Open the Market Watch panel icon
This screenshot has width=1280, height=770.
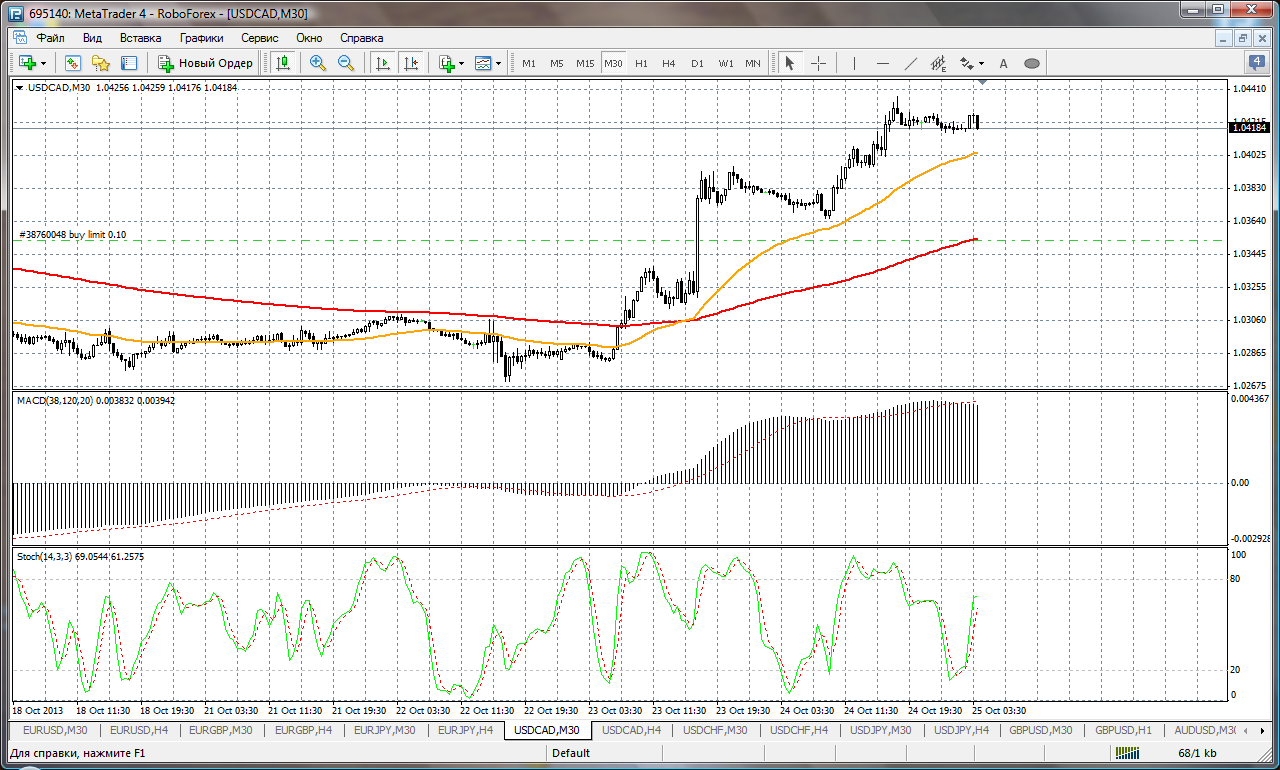(x=73, y=63)
